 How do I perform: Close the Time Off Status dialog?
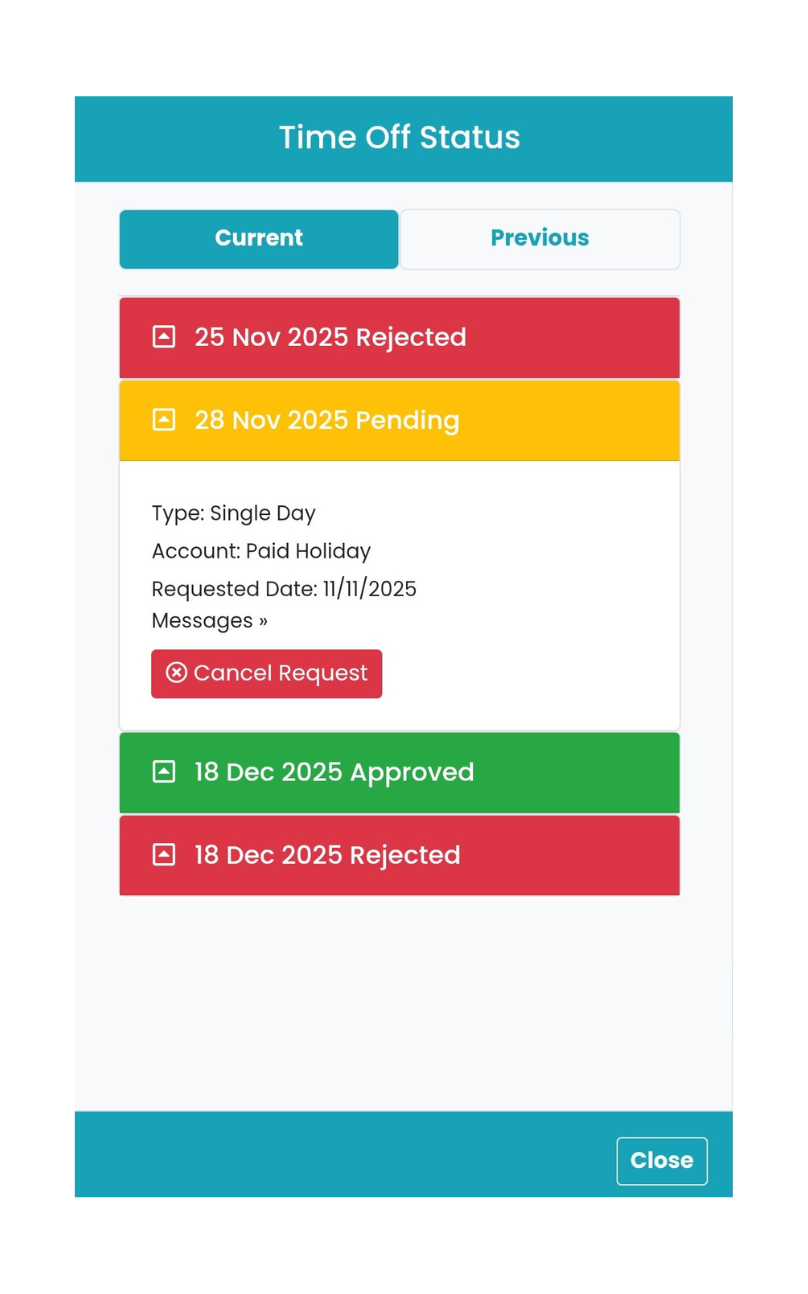pyautogui.click(x=661, y=1161)
